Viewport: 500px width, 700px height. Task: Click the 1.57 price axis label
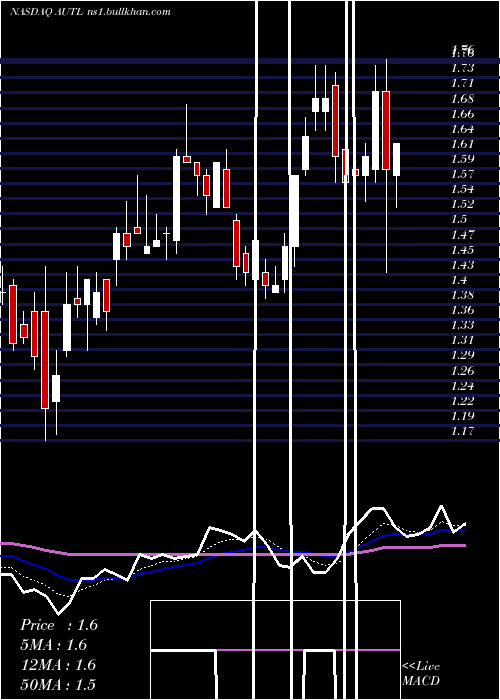pyautogui.click(x=462, y=174)
